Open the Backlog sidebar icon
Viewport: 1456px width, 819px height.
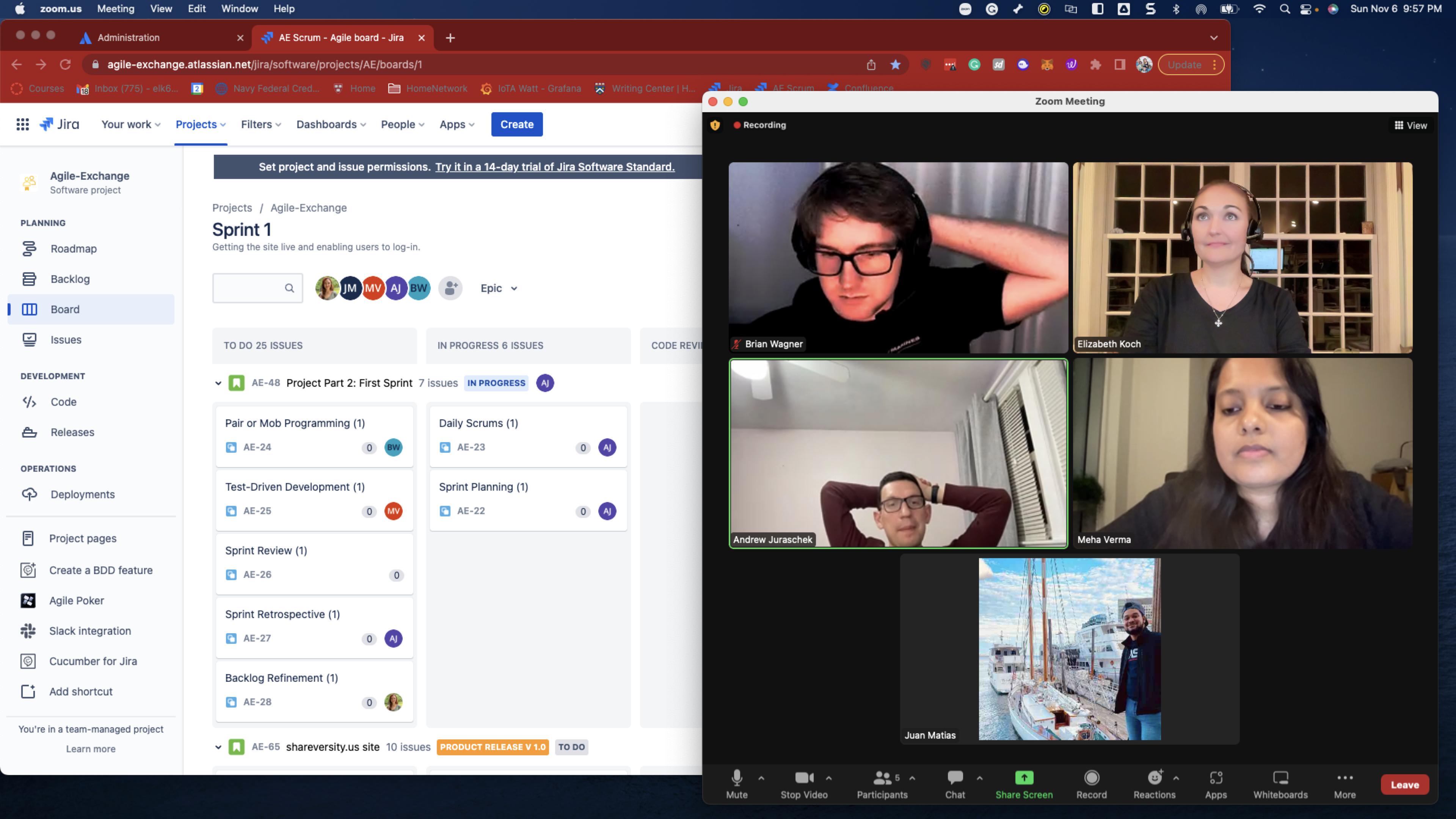coord(30,279)
